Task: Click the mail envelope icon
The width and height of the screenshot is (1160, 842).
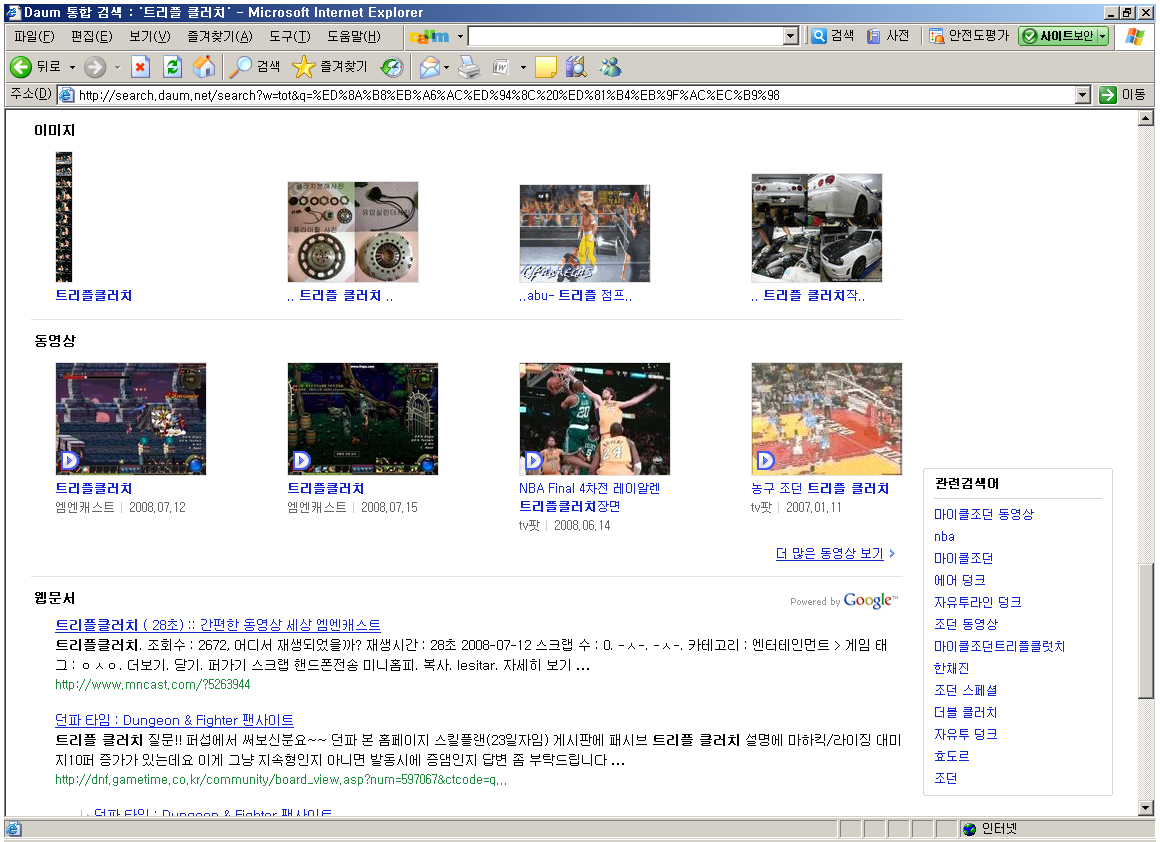Action: [x=429, y=67]
